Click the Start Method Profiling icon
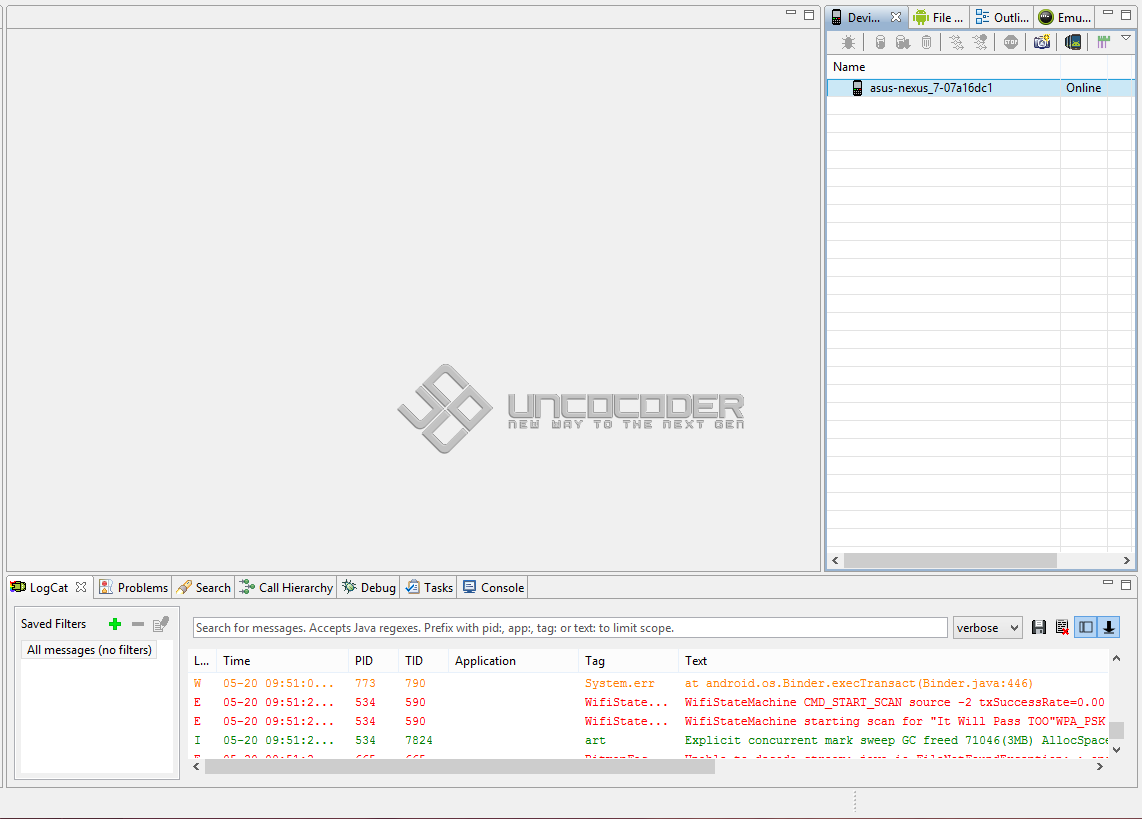The width and height of the screenshot is (1142, 819). pos(980,42)
